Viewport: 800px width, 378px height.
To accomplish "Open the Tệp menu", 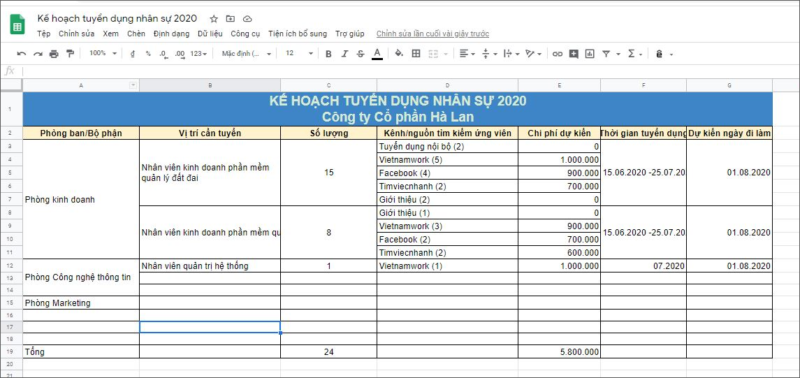I will (44, 34).
